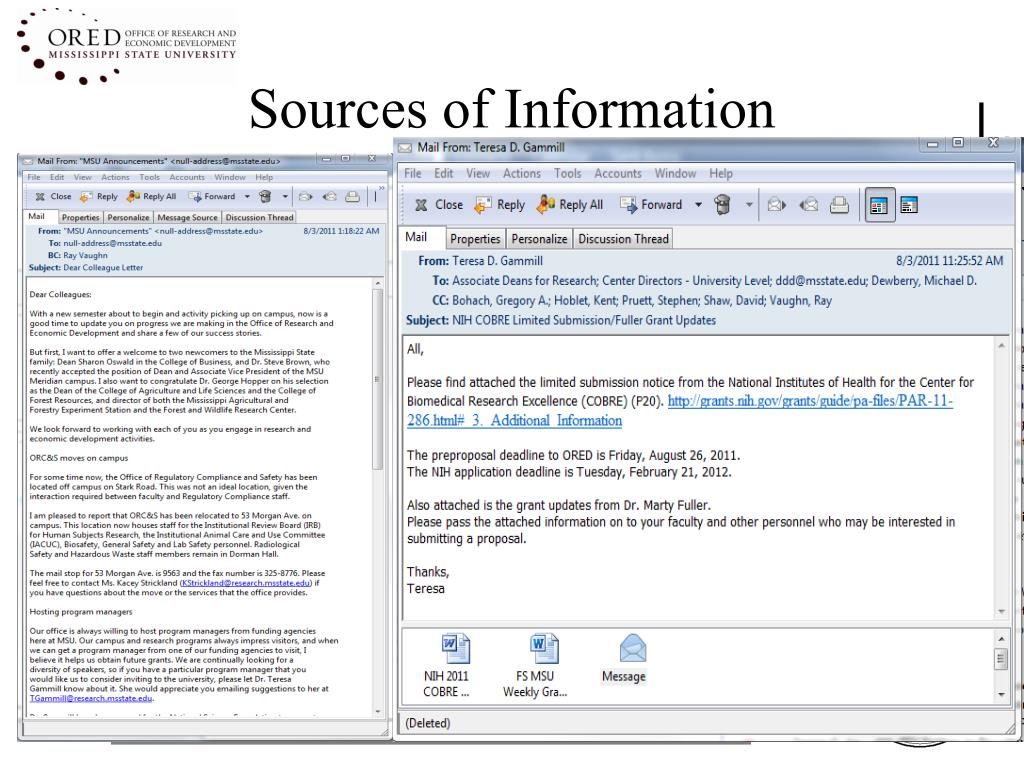This screenshot has height=768, width=1024.
Task: Open trash dropdown arrow in MSU Announcements toolbar
Action: point(285,197)
